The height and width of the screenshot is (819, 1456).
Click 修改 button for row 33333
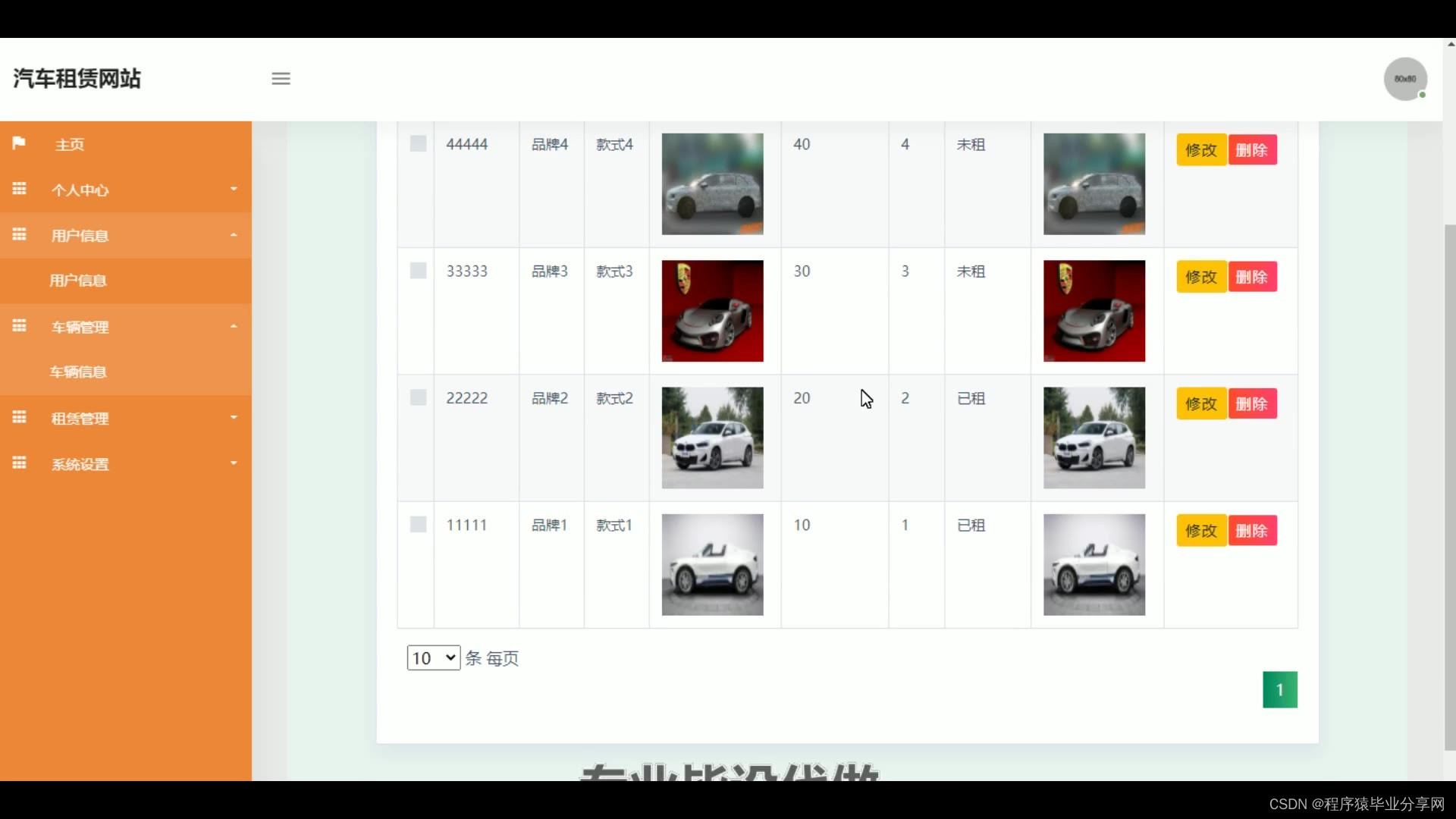pos(1200,277)
